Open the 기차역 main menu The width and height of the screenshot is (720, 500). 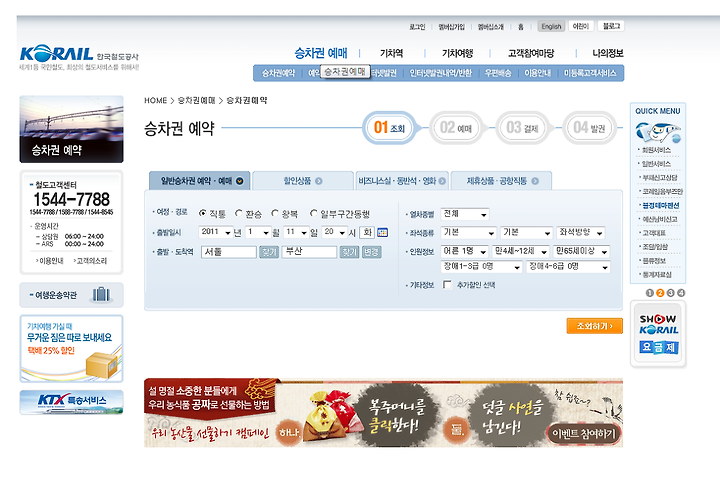(392, 53)
